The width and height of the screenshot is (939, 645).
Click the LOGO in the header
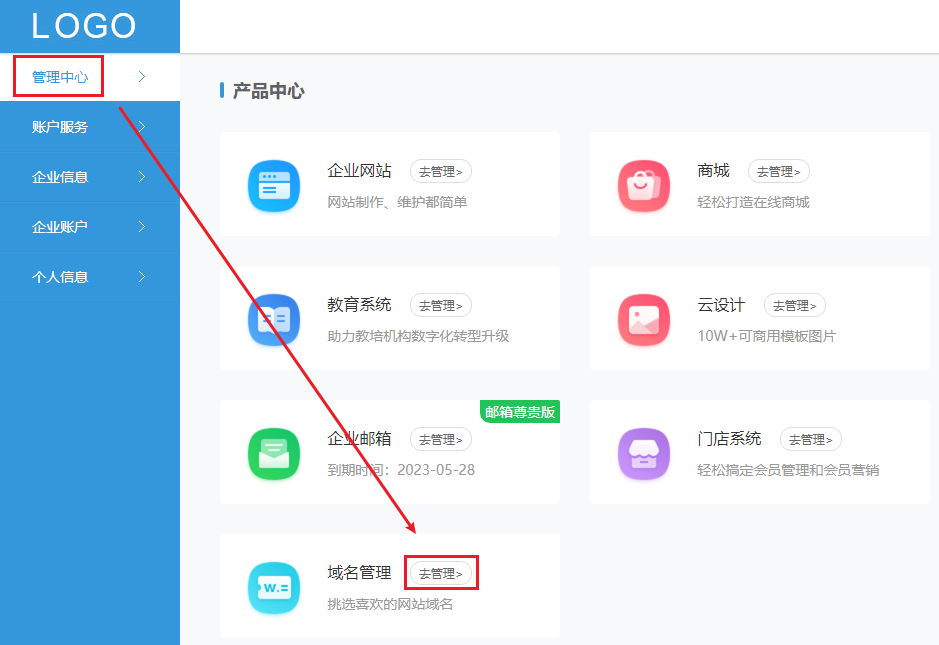coord(84,26)
